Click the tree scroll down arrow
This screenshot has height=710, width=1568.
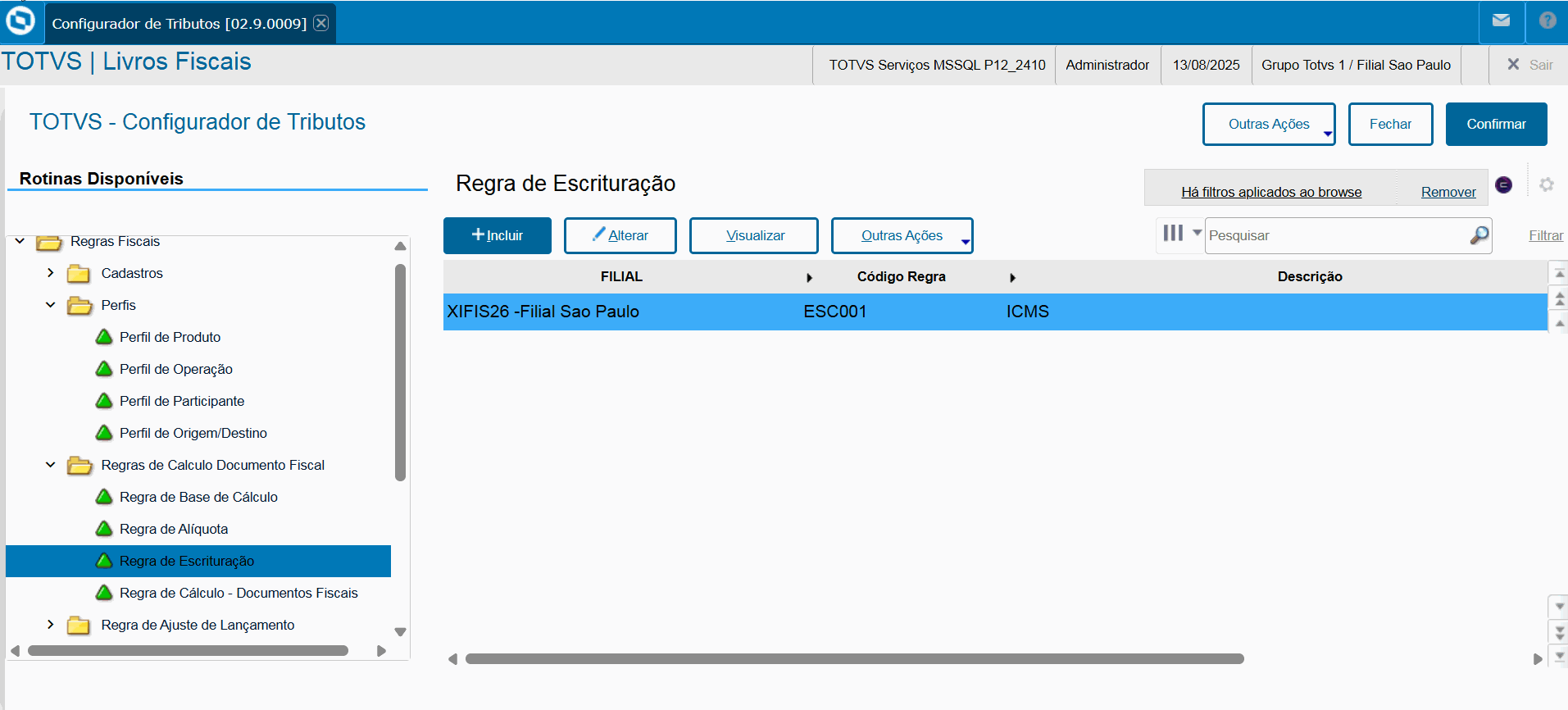click(400, 632)
